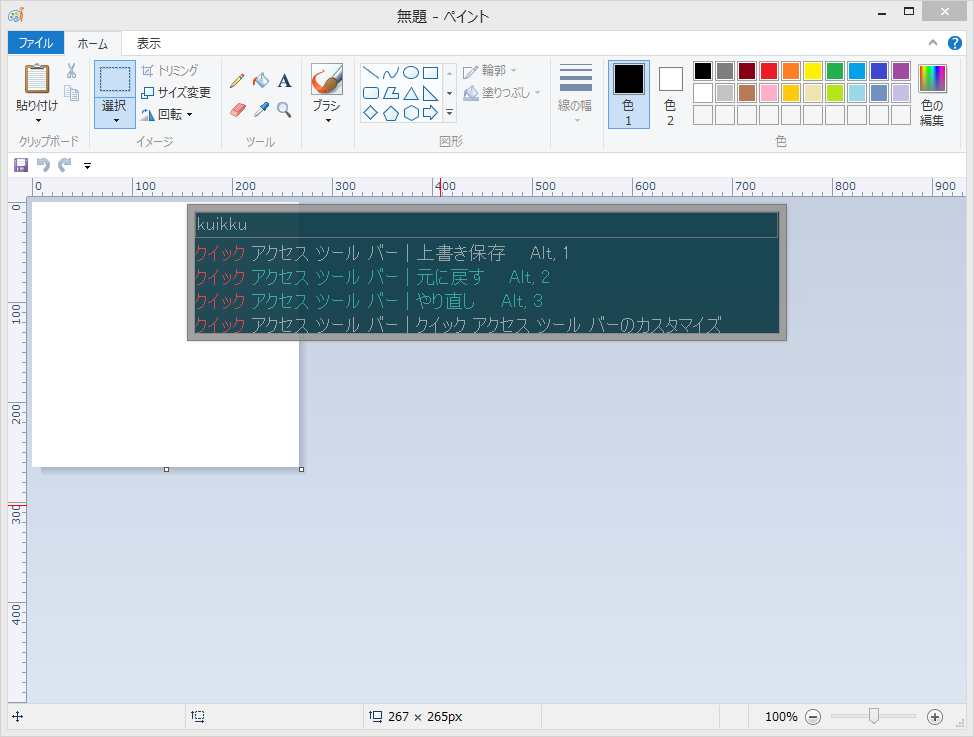974x737 pixels.
Task: Select the Color picker eyedropper tool
Action: click(x=261, y=108)
